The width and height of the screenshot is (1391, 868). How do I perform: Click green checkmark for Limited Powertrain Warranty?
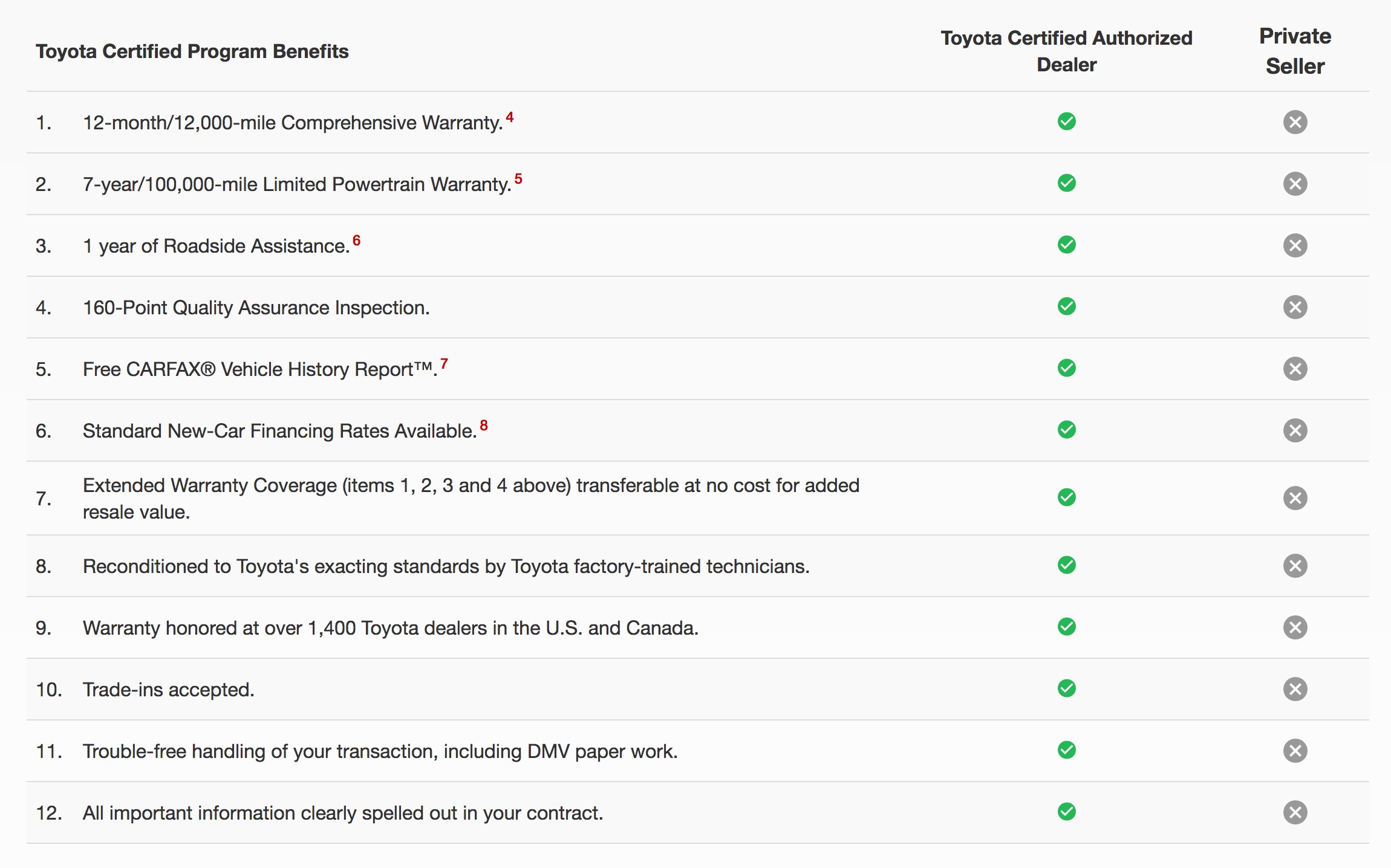pyautogui.click(x=1067, y=183)
